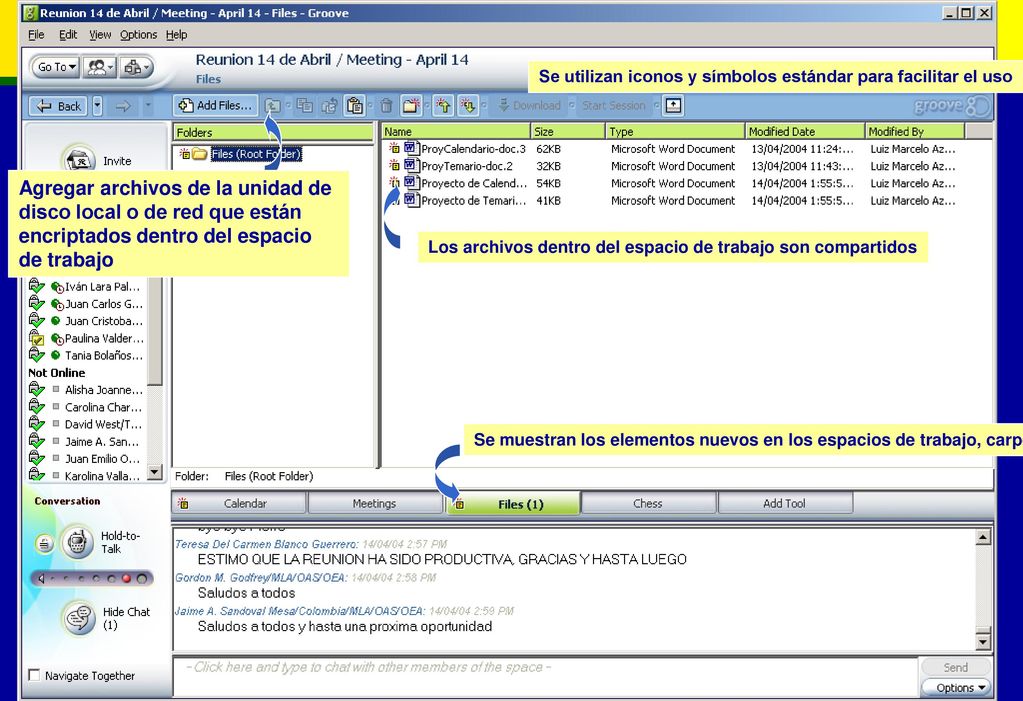Select member Tania Bolaños...
The image size is (1023, 701).
point(103,355)
